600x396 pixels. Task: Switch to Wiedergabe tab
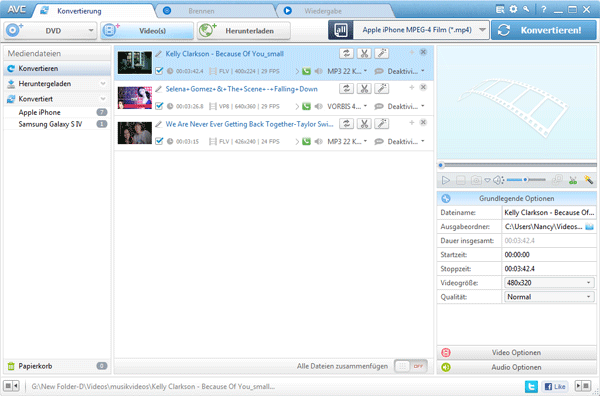point(323,11)
